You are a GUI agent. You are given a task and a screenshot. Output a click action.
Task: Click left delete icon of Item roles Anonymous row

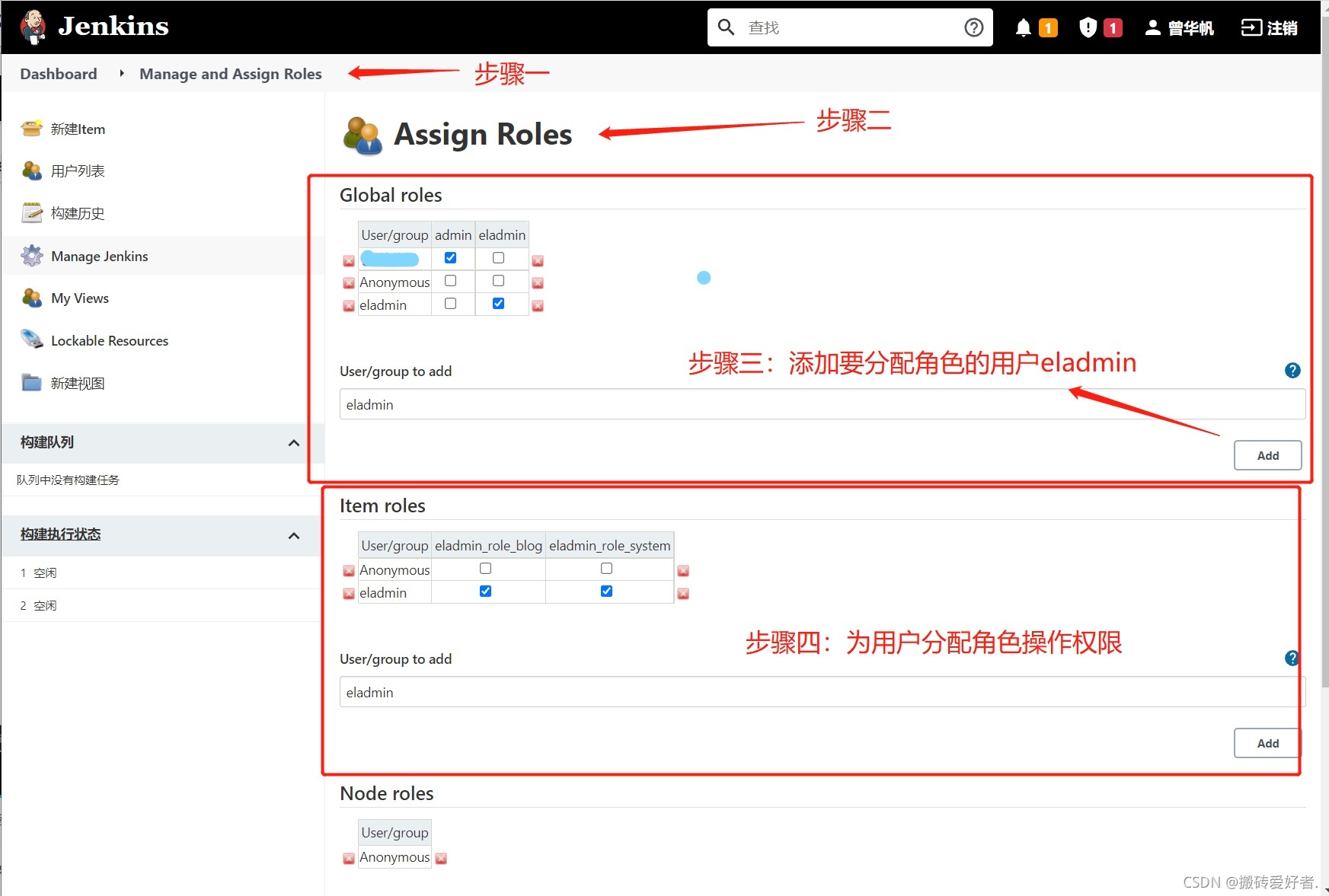pos(349,571)
